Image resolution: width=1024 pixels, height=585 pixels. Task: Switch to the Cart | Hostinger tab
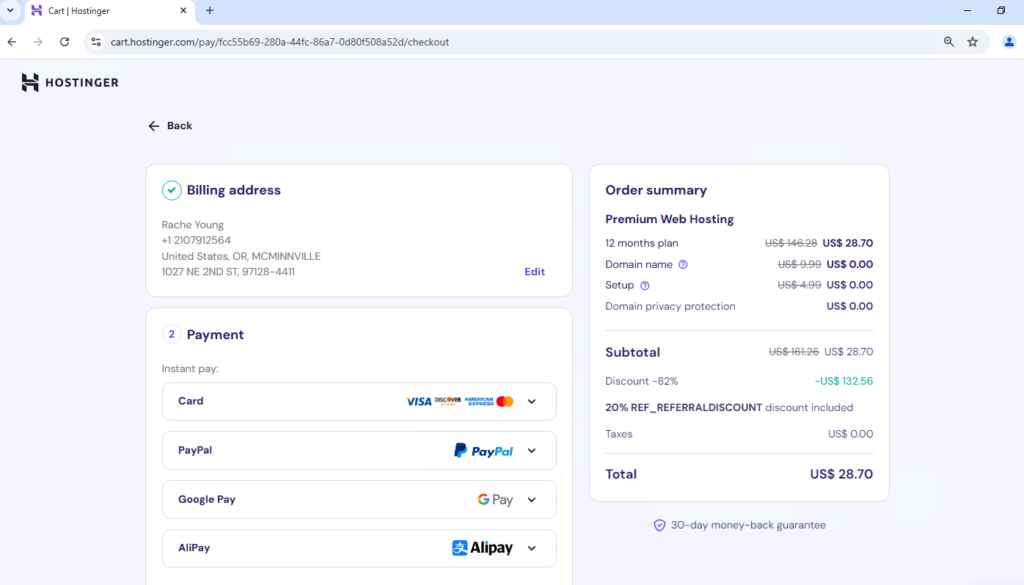[x=100, y=11]
